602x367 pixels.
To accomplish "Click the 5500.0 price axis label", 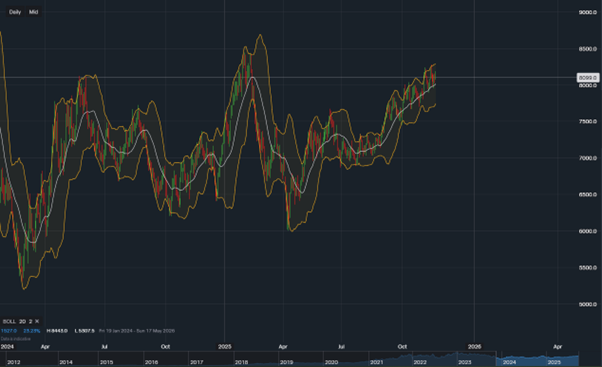I will 588,268.
